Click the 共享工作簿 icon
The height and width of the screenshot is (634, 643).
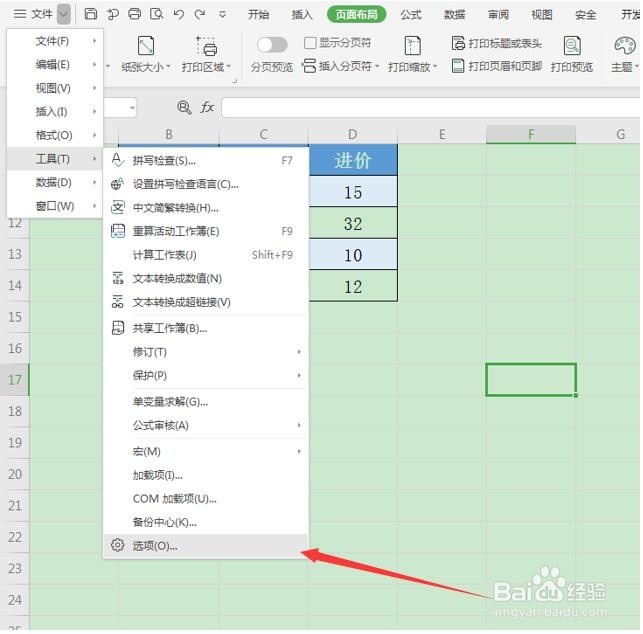click(x=118, y=328)
